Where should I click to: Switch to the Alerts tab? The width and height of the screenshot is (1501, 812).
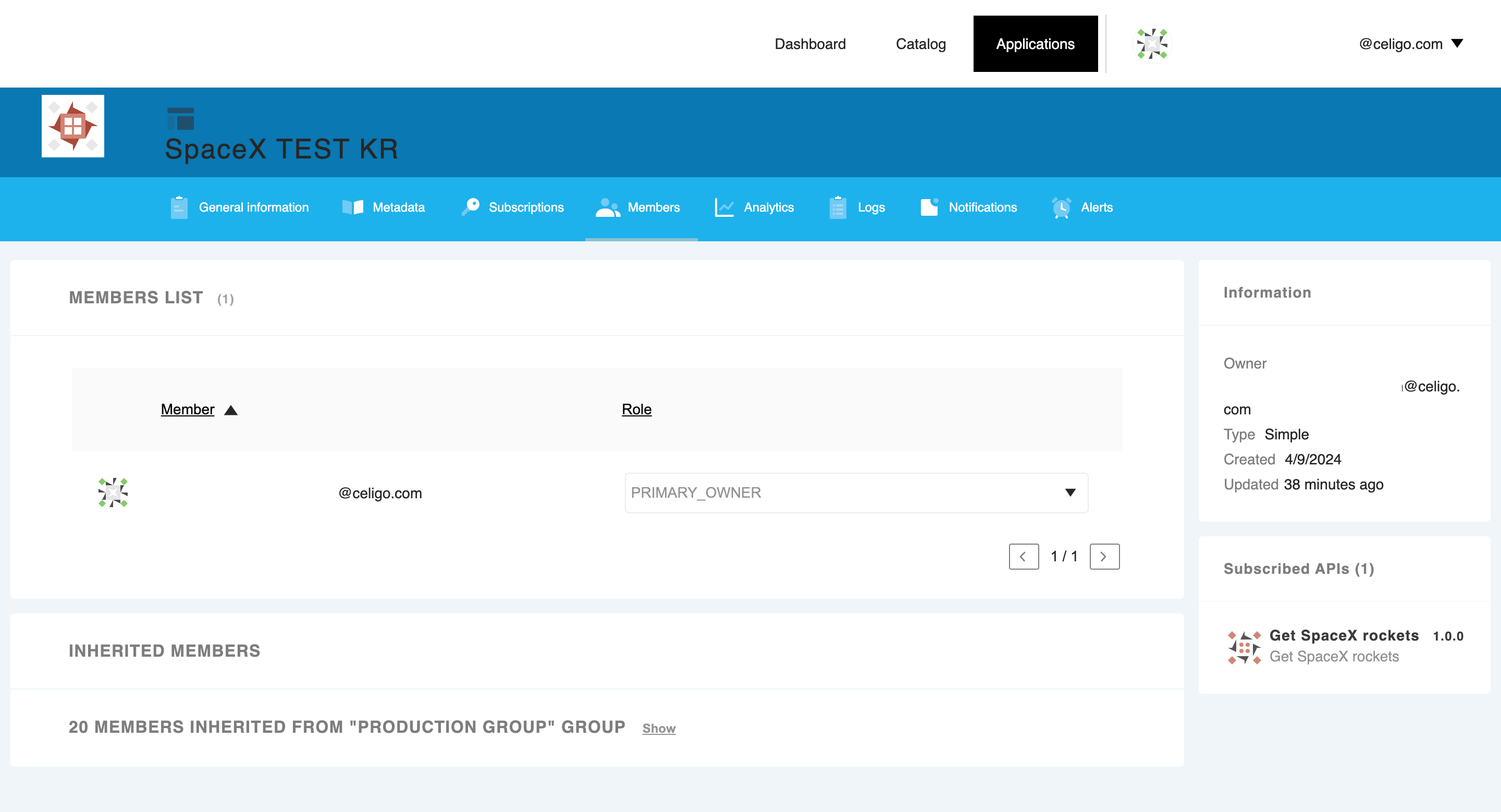1082,207
